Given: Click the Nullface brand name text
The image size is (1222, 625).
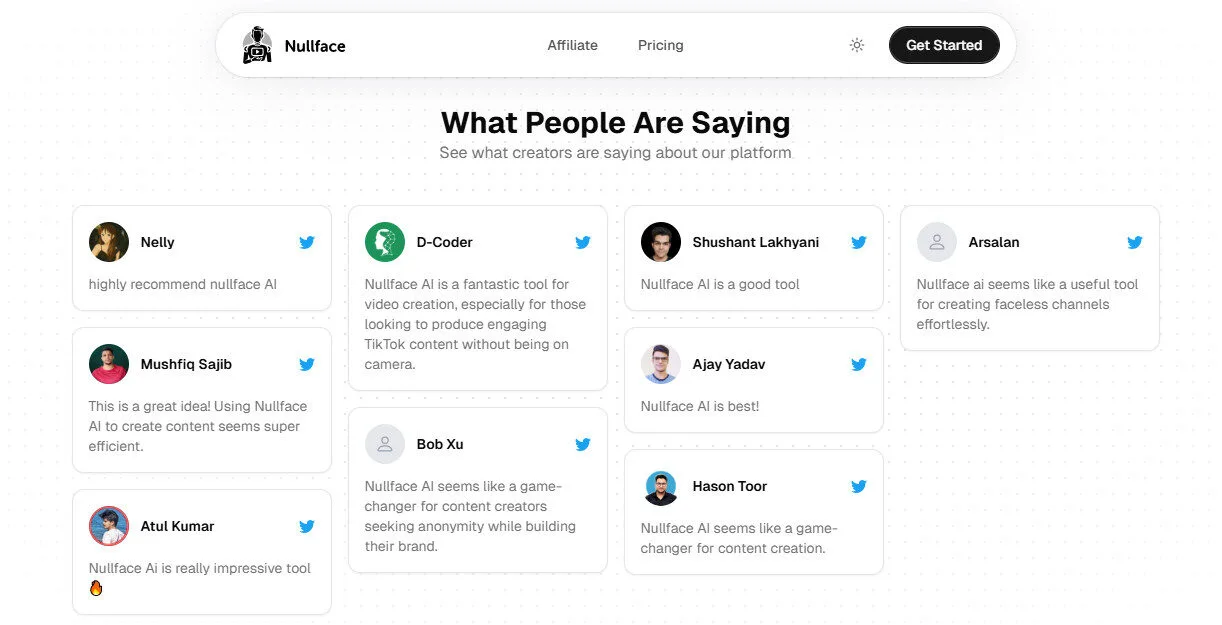Looking at the screenshot, I should point(314,45).
